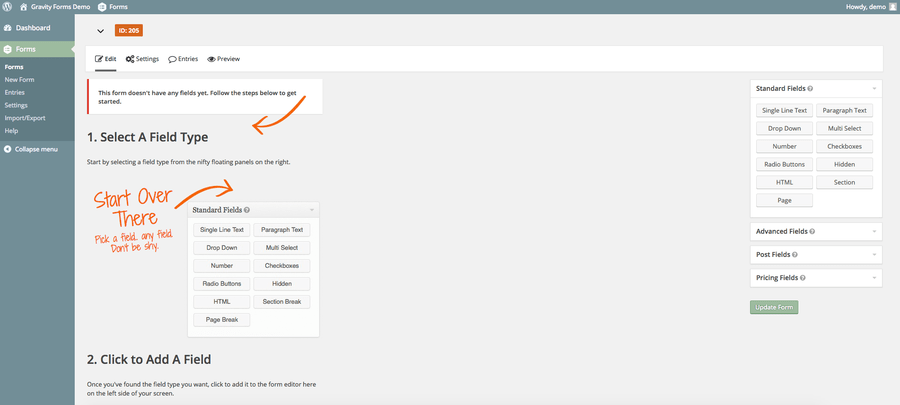This screenshot has width=900, height=405.
Task: Switch to the Entries tab
Action: coord(183,59)
